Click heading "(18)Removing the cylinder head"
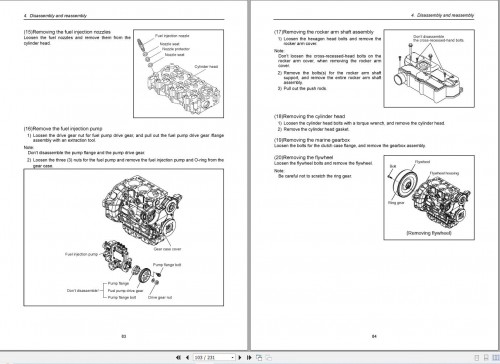This screenshot has height=364, width=500. tap(309, 116)
